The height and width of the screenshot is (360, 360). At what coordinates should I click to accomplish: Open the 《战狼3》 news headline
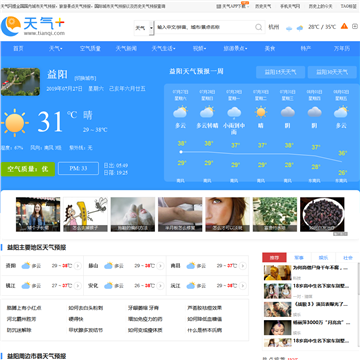click(321, 304)
